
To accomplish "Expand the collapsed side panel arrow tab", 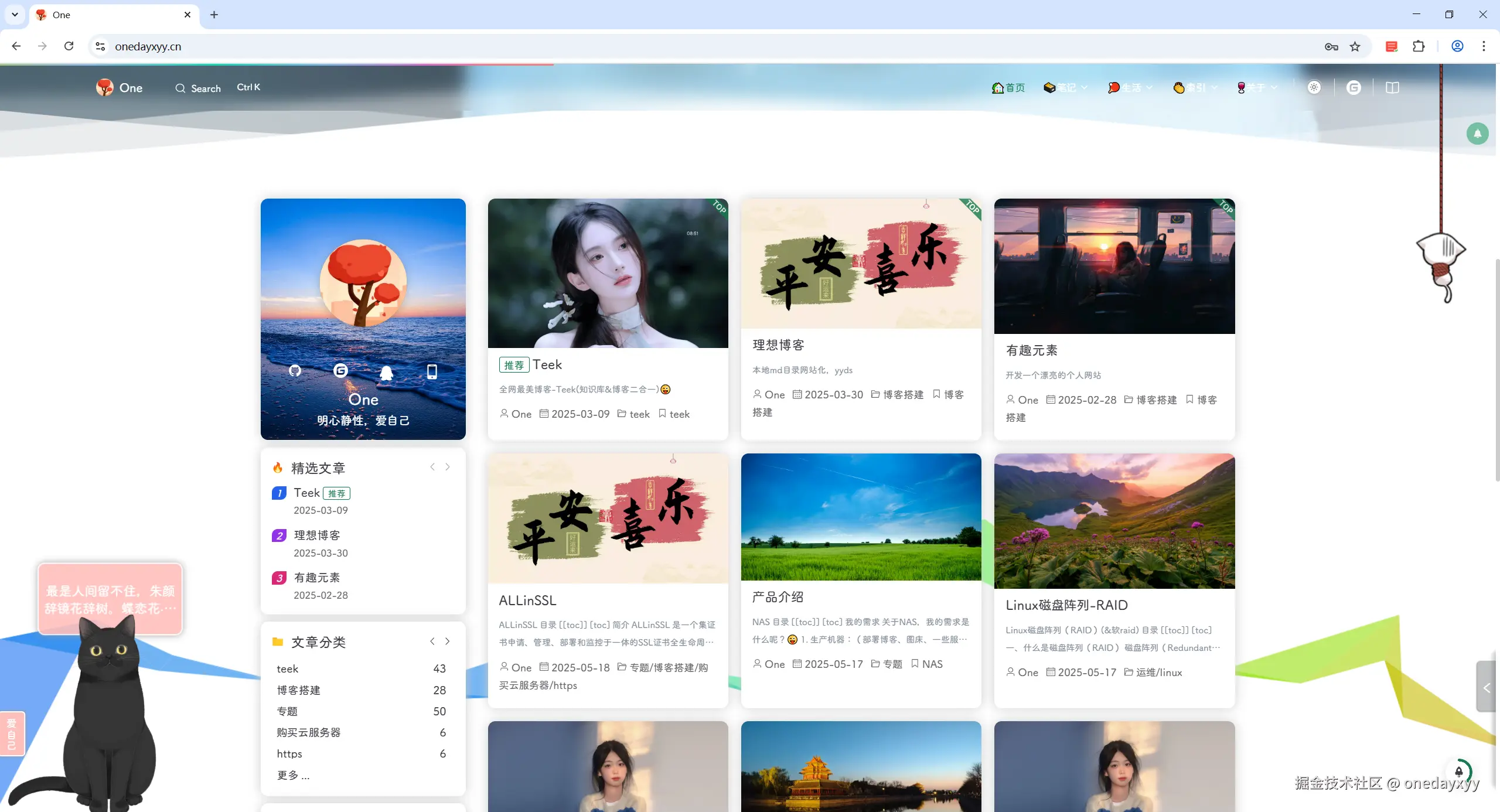I will pos(1487,688).
